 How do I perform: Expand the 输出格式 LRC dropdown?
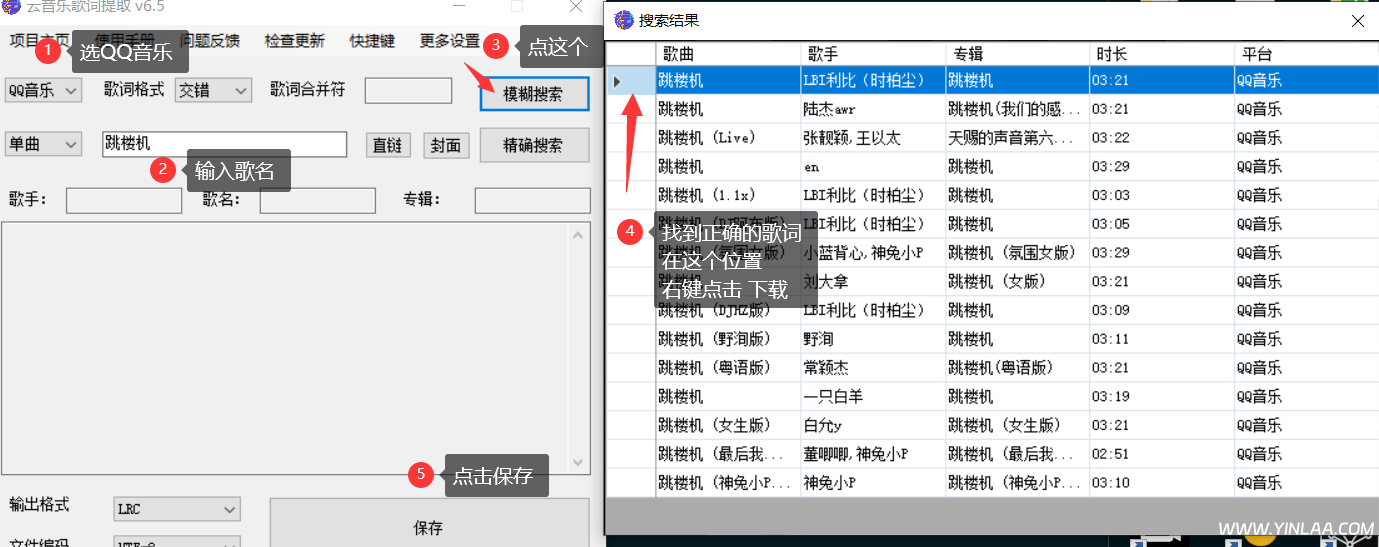pos(177,509)
